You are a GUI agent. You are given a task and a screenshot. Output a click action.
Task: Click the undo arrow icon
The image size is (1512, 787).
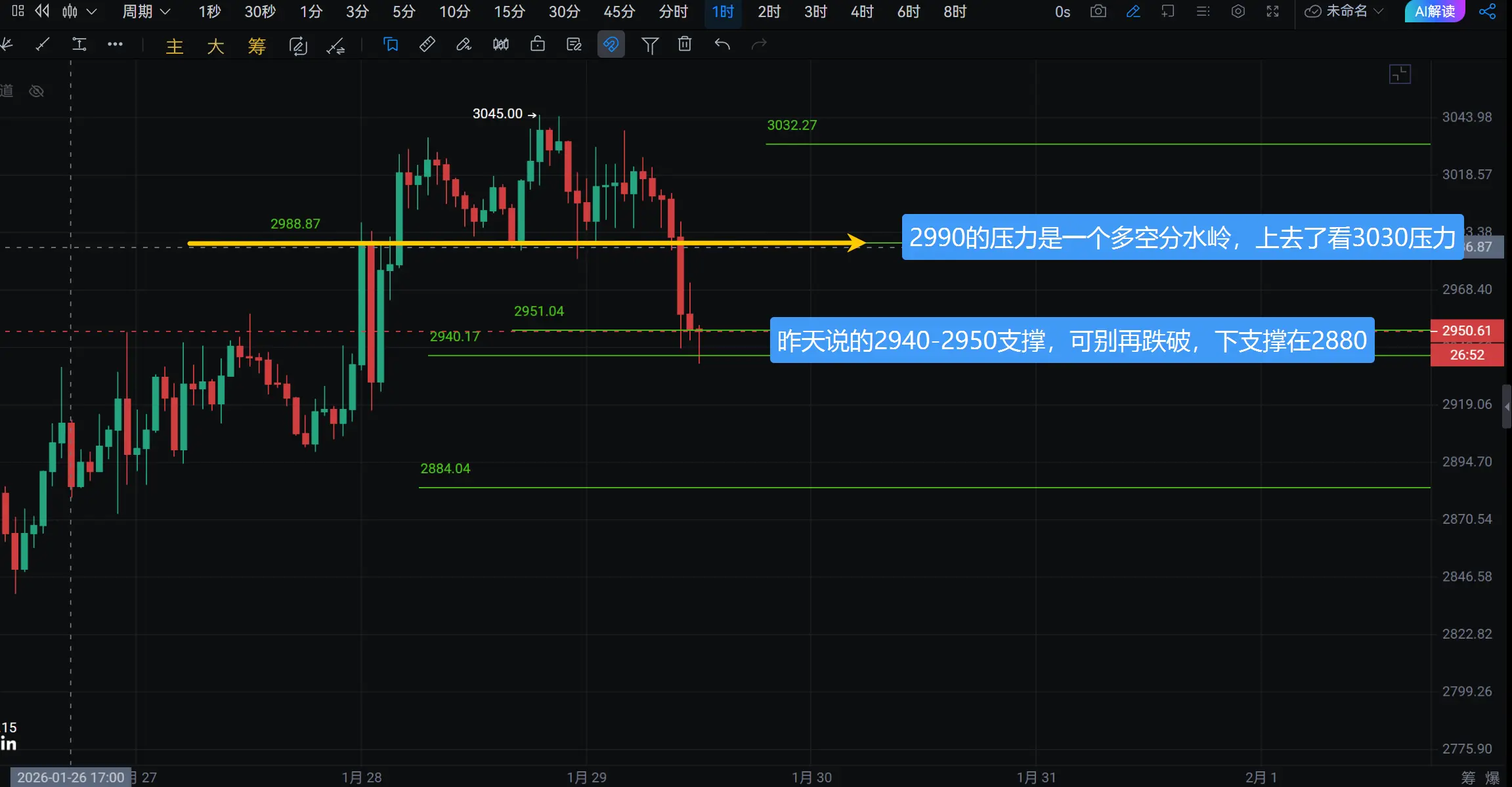(x=722, y=44)
